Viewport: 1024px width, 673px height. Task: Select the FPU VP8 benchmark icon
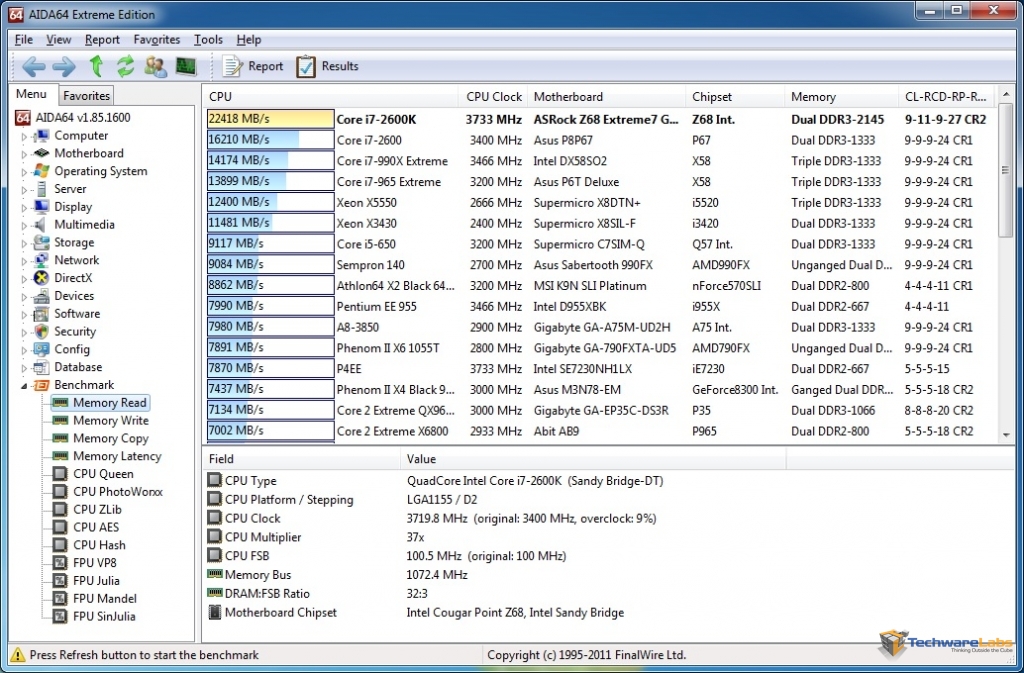point(60,562)
